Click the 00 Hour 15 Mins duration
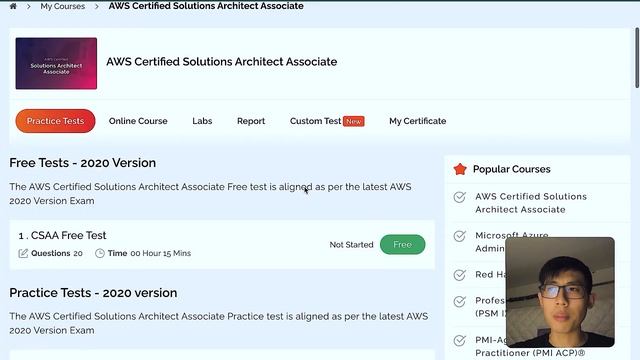640x360 pixels. click(x=160, y=253)
